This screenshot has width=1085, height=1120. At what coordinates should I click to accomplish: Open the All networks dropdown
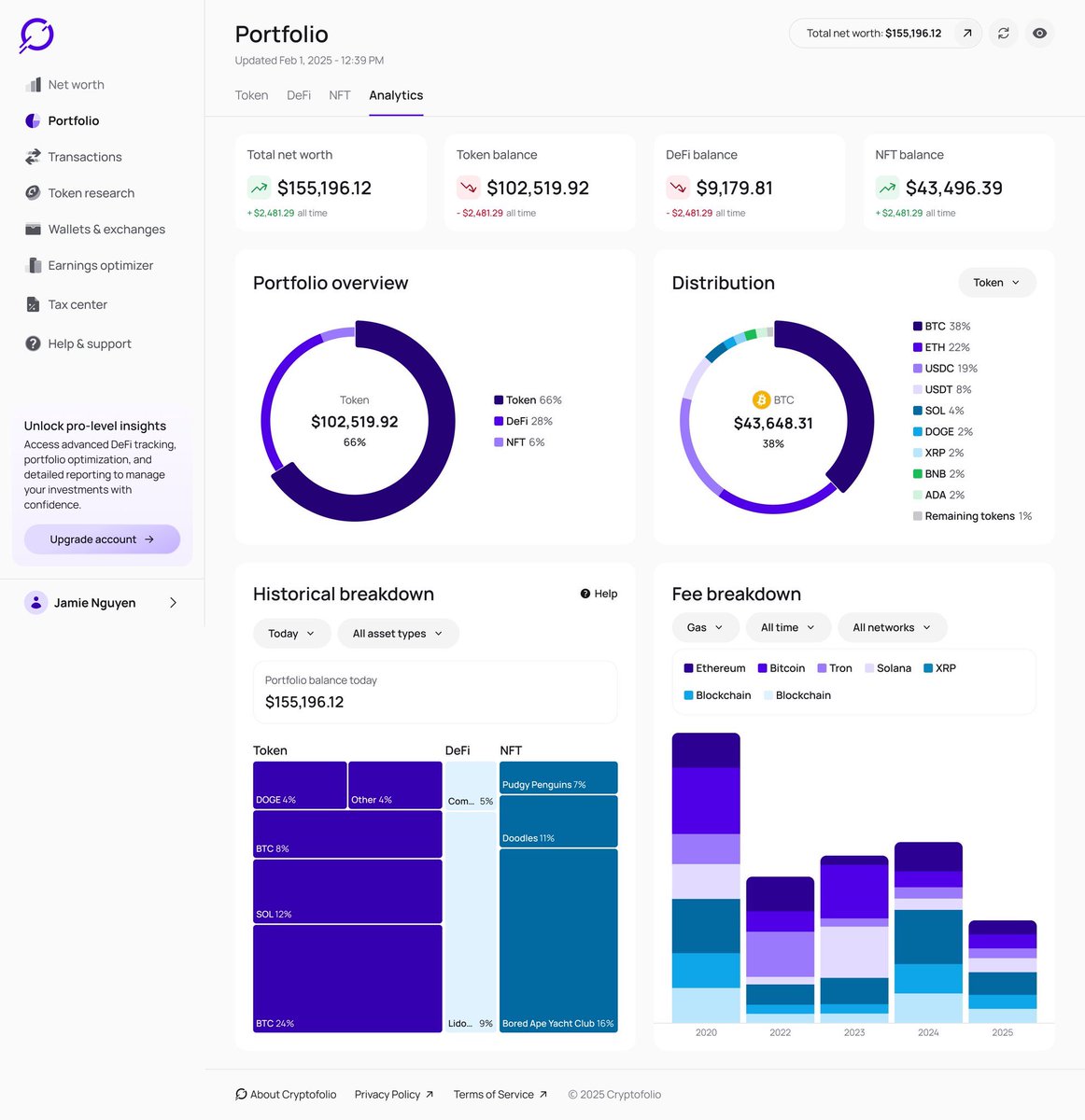tap(893, 628)
